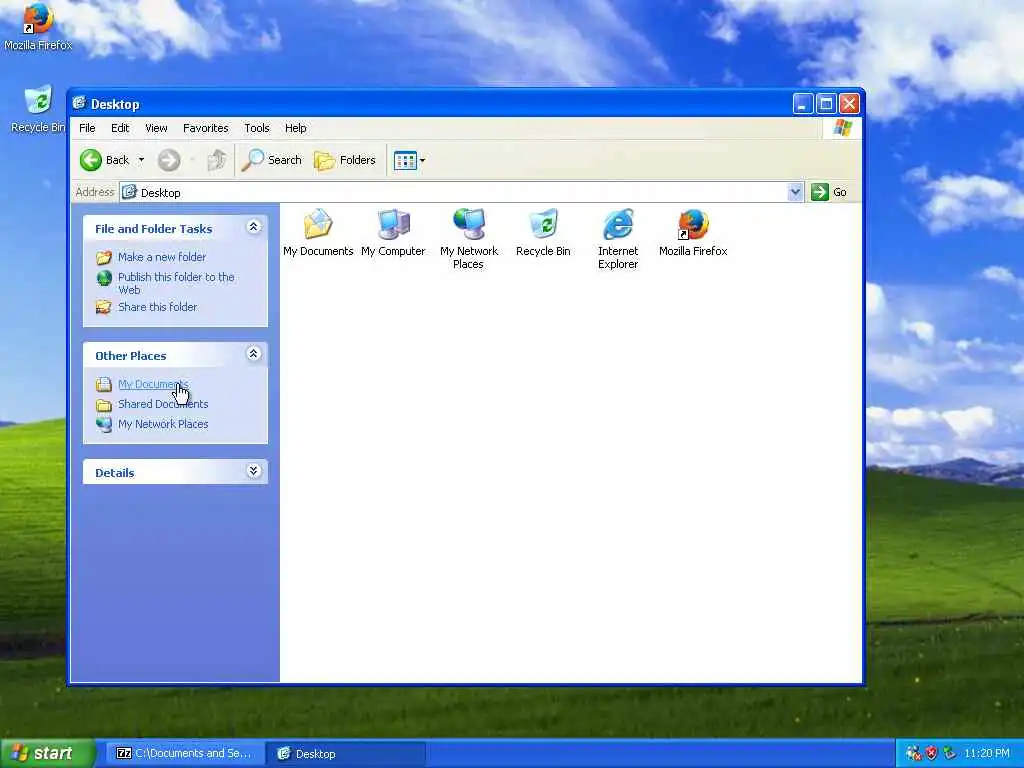This screenshot has width=1024, height=768.
Task: Open the Help menu
Action: click(x=295, y=128)
